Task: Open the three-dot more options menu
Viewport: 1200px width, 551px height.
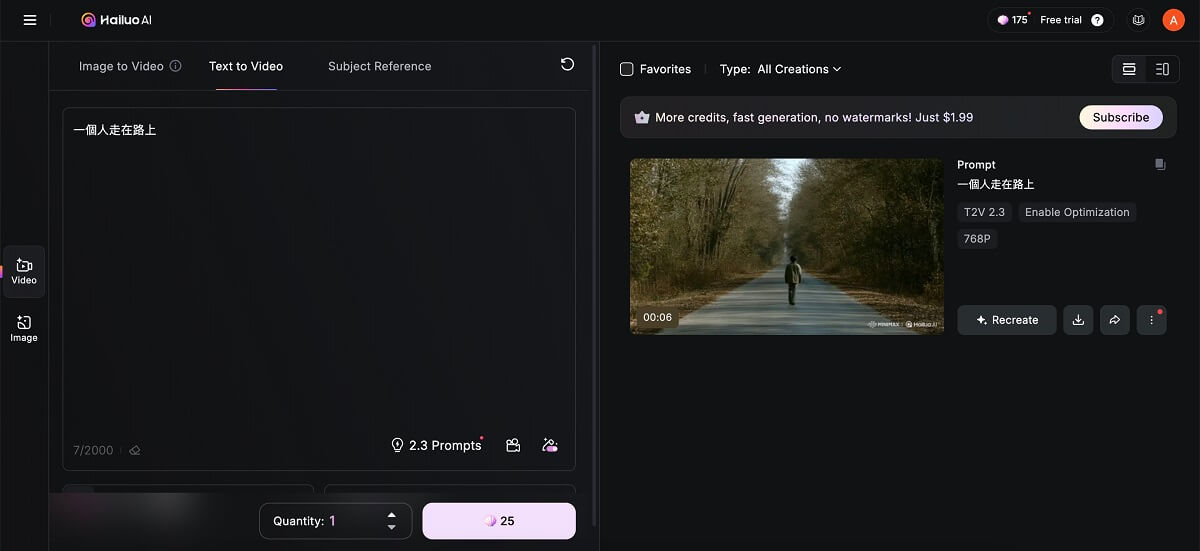Action: [x=1152, y=320]
